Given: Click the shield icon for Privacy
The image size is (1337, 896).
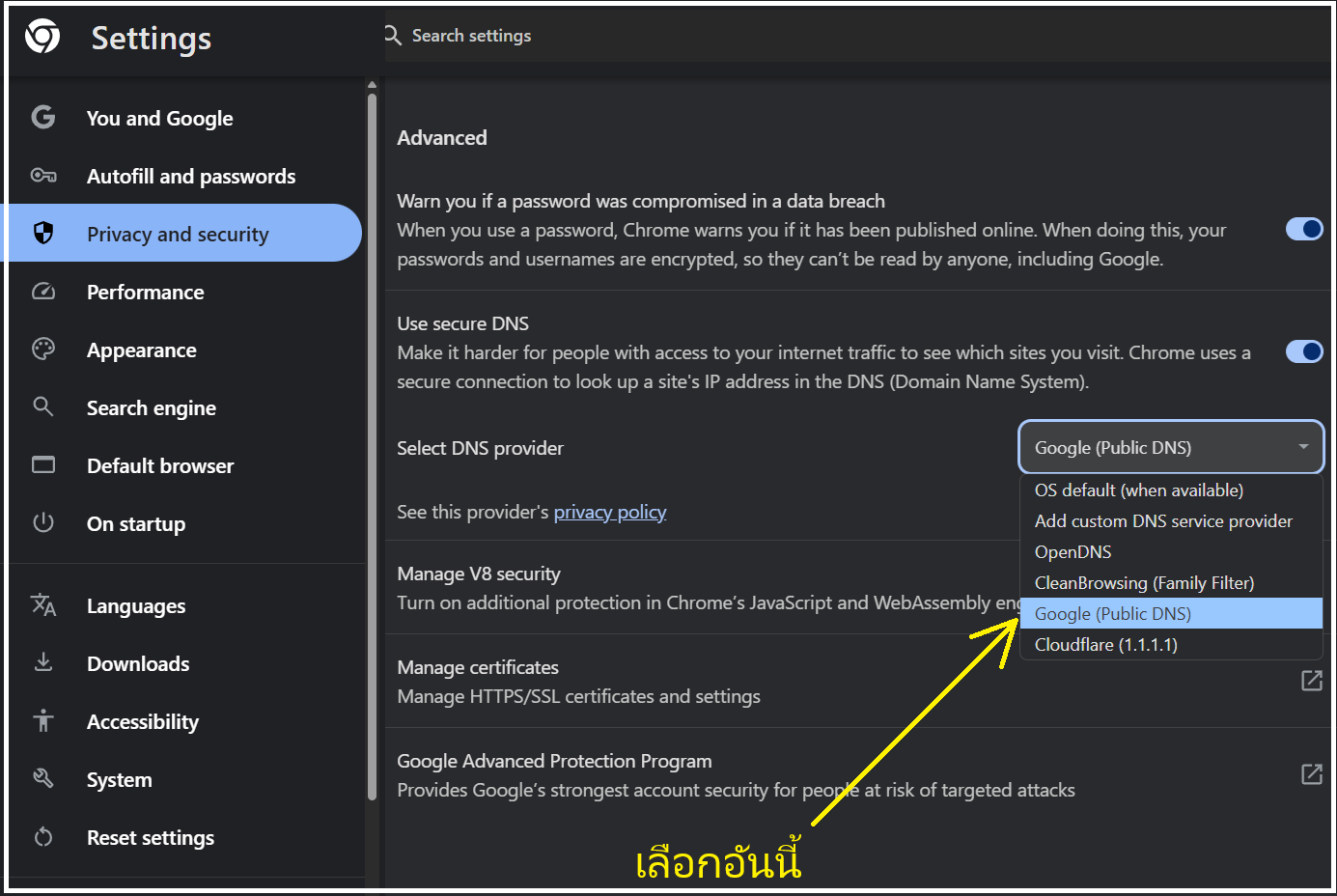Looking at the screenshot, I should tap(43, 233).
